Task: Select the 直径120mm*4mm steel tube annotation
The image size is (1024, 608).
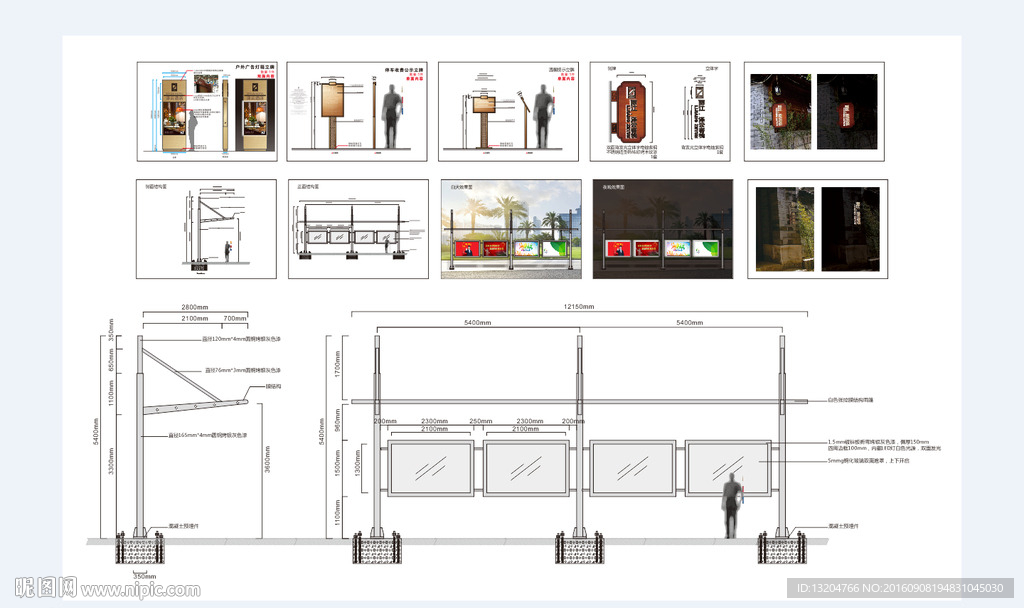Action: [x=242, y=339]
